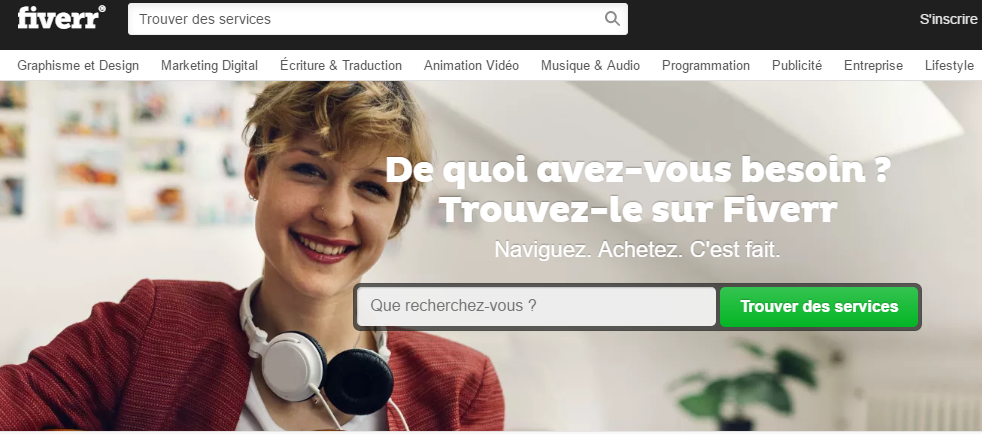Click the green 'Trouver des services' button
Image resolution: width=982 pixels, height=434 pixels.
coord(819,306)
